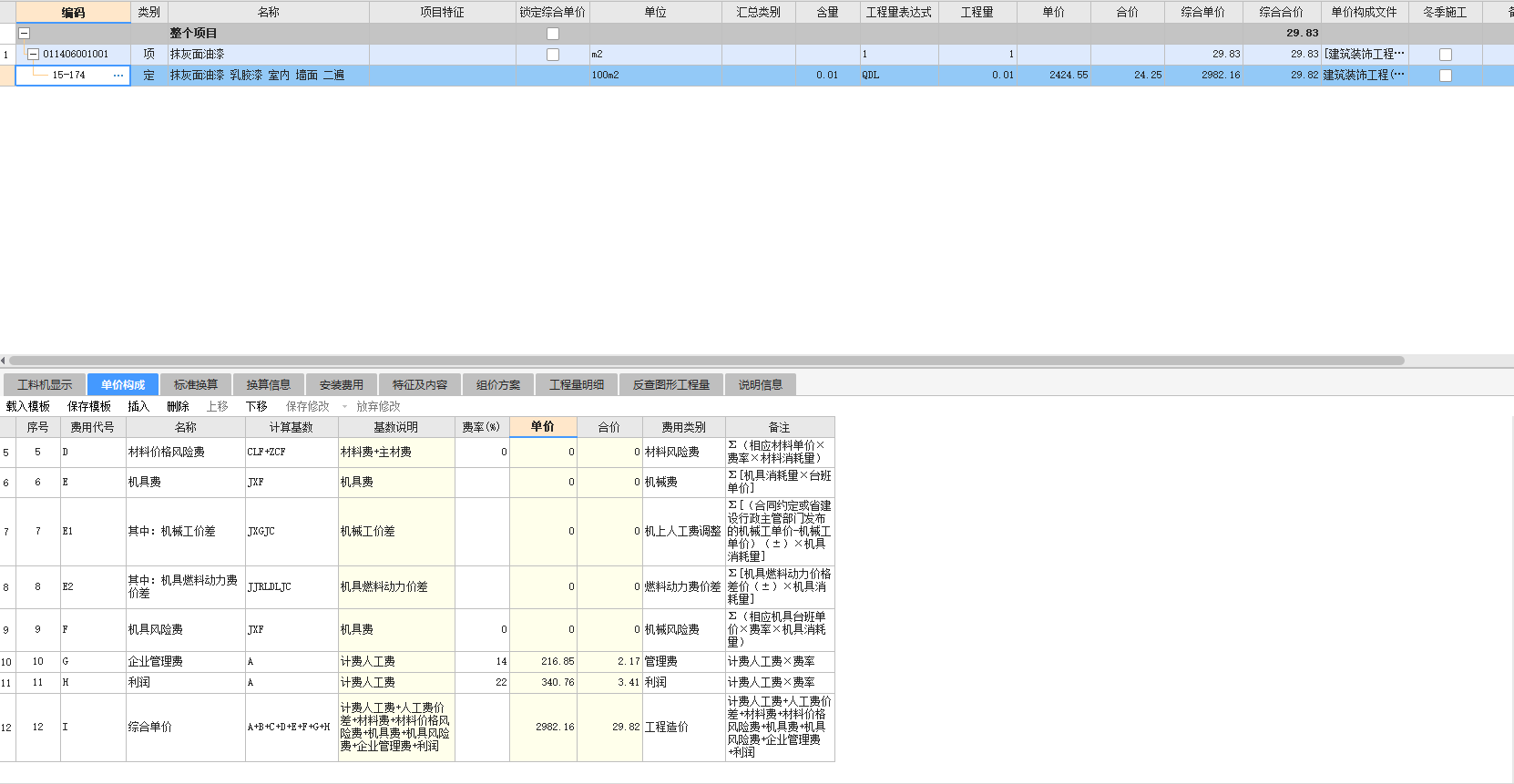Viewport: 1514px width, 784px height.
Task: Click the 插入 button
Action: (x=138, y=406)
